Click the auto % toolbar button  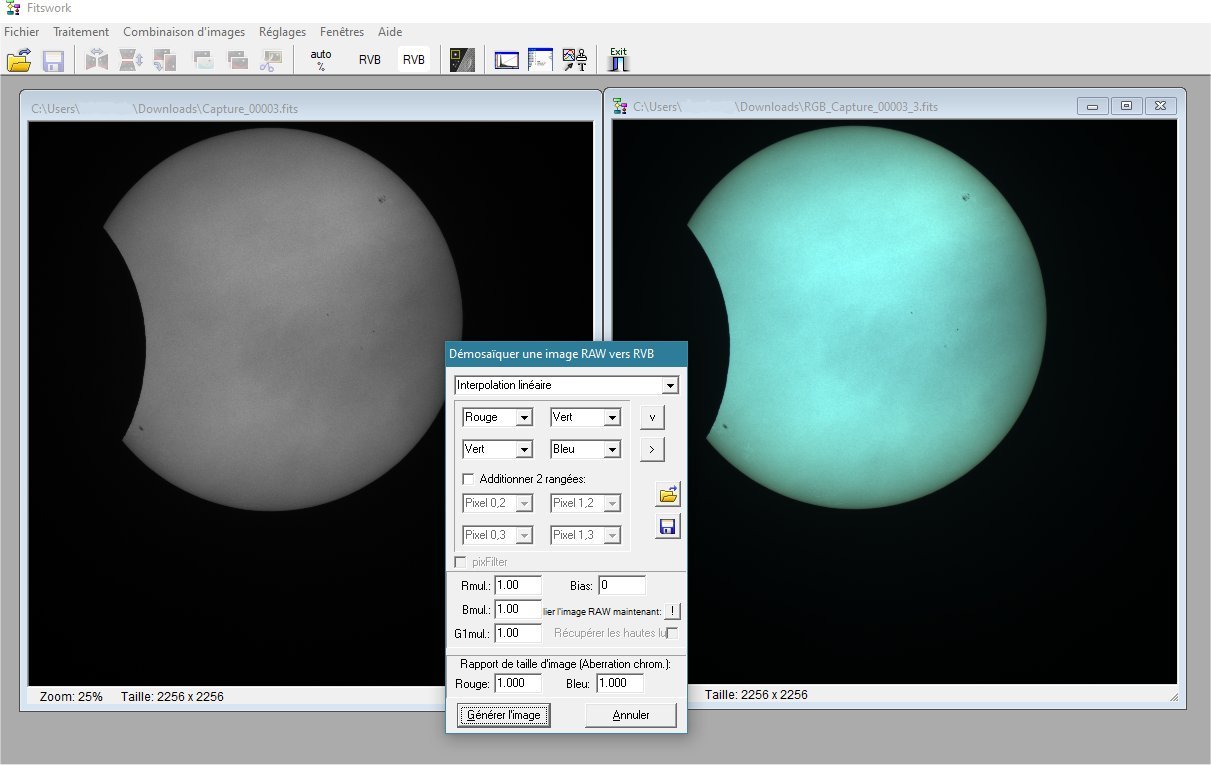(x=321, y=60)
